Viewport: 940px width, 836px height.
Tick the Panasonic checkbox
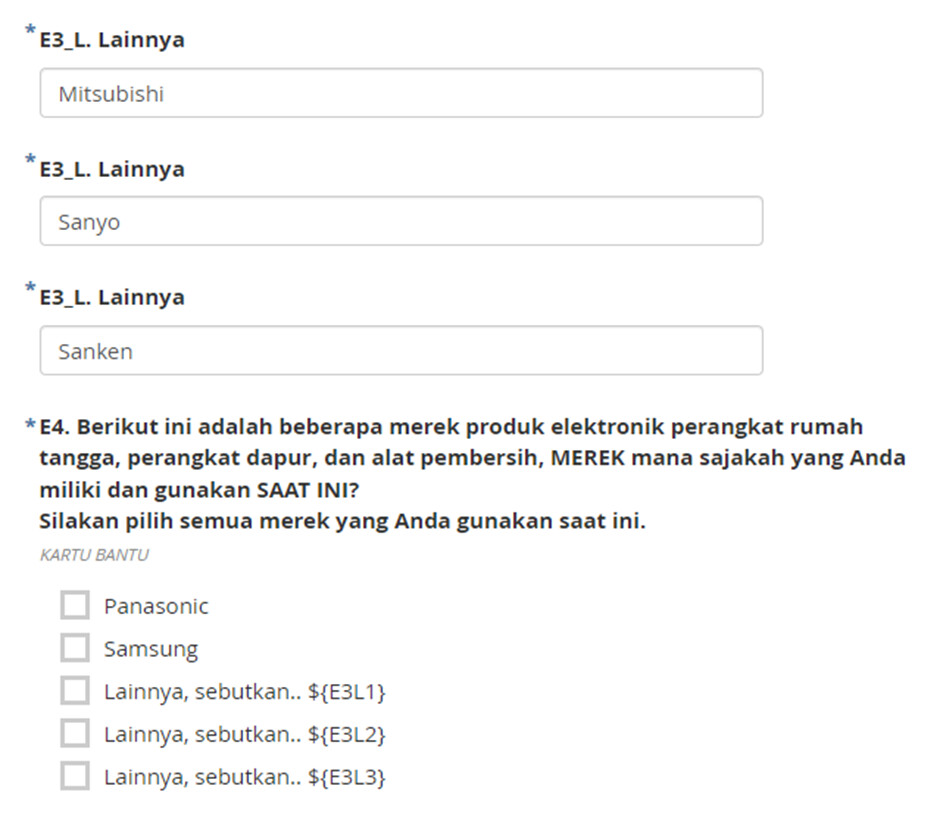pos(75,605)
